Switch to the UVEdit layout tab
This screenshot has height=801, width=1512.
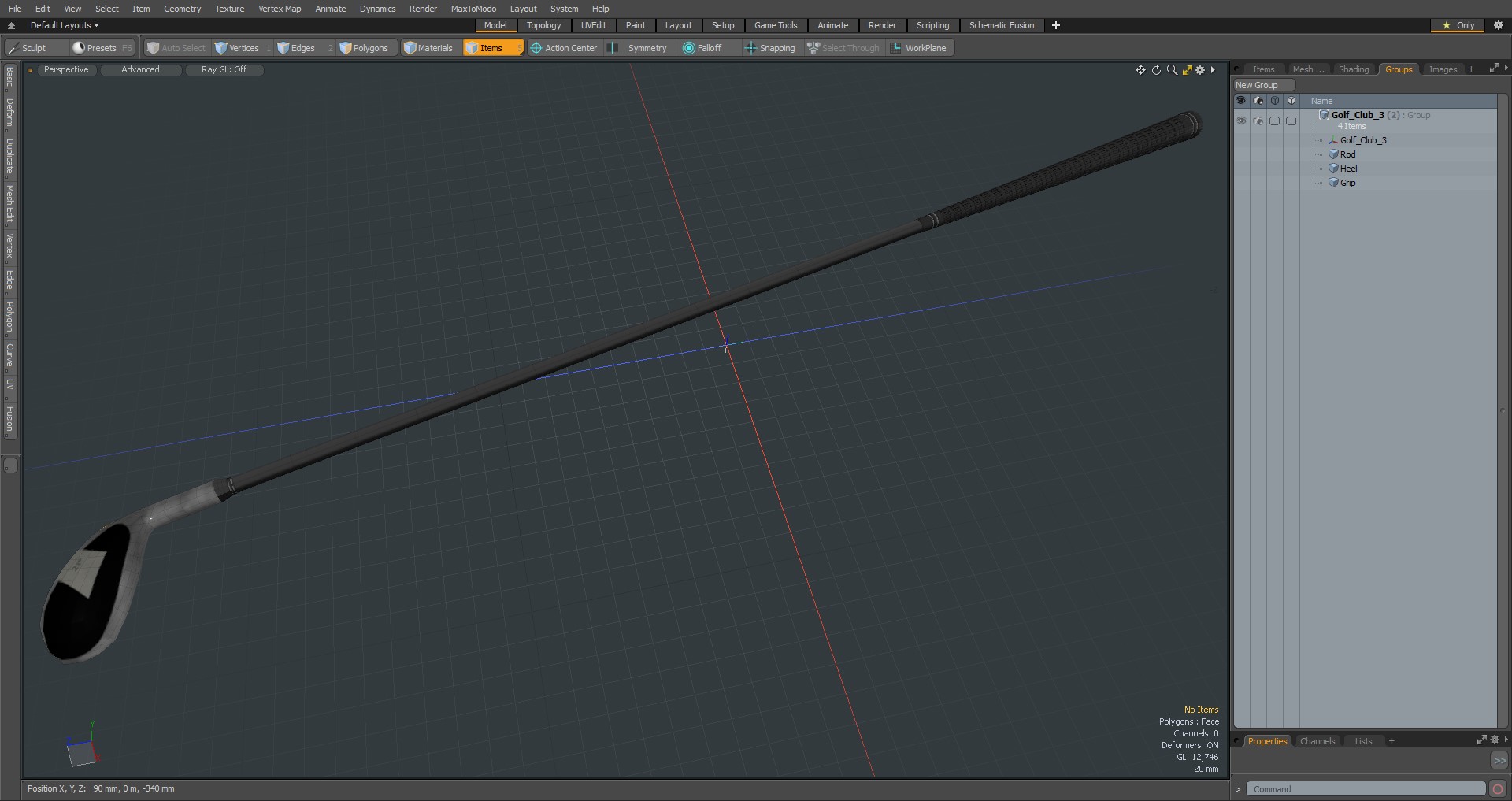click(593, 25)
